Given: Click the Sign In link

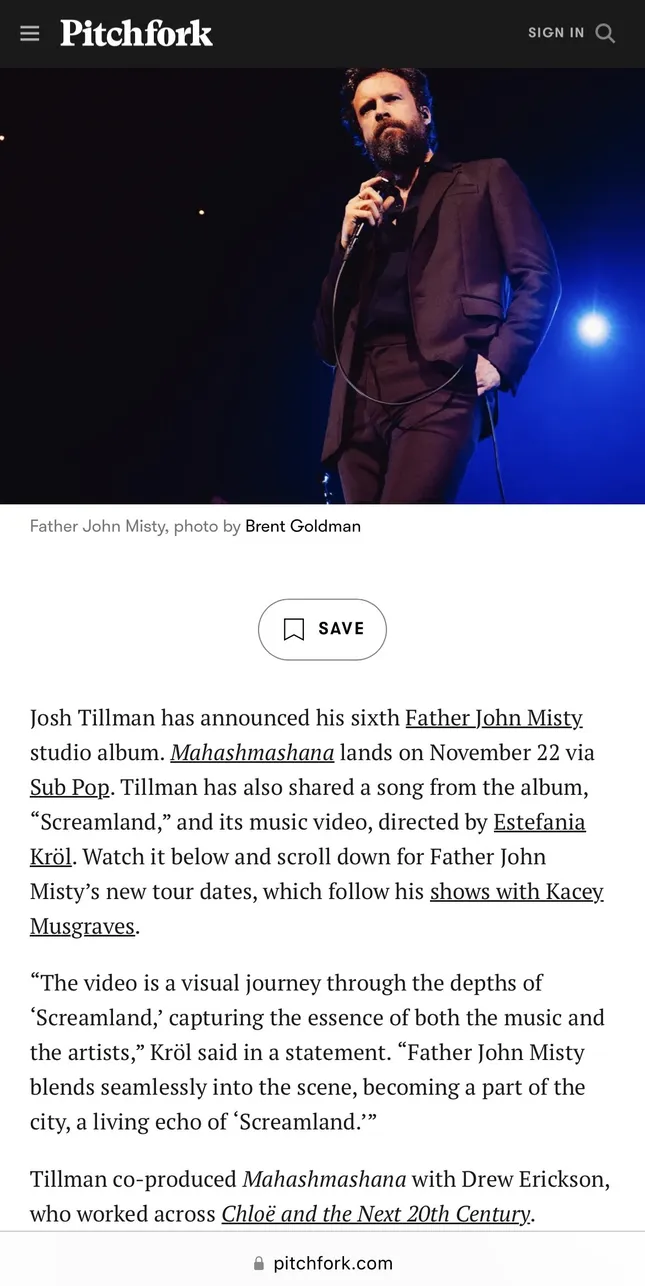Looking at the screenshot, I should coord(556,33).
